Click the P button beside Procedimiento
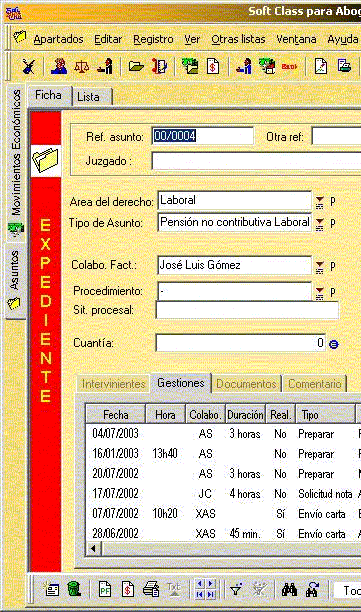Viewport: 361px width, 612px height. [x=333, y=293]
